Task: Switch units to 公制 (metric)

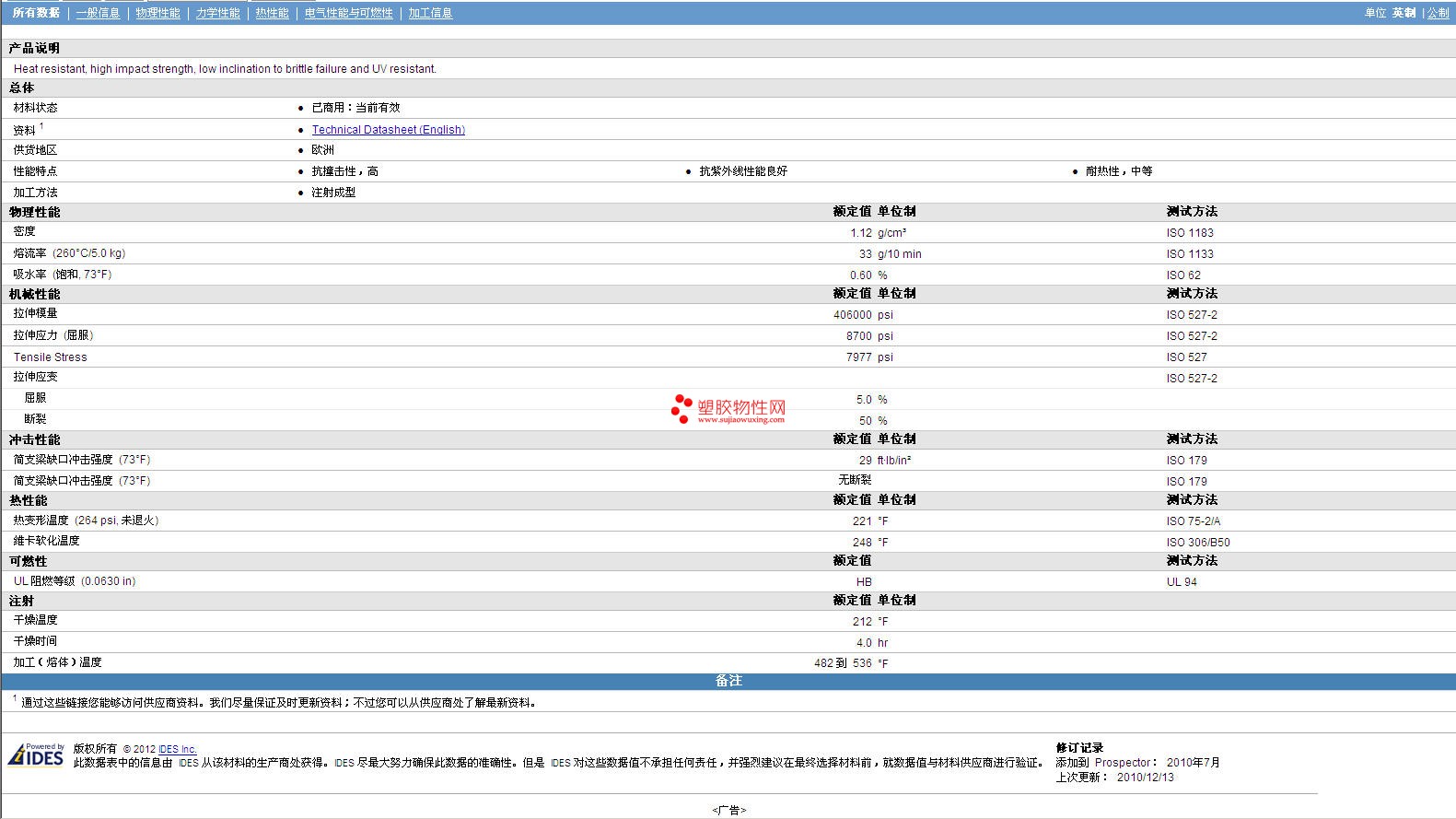Action: (x=1438, y=13)
